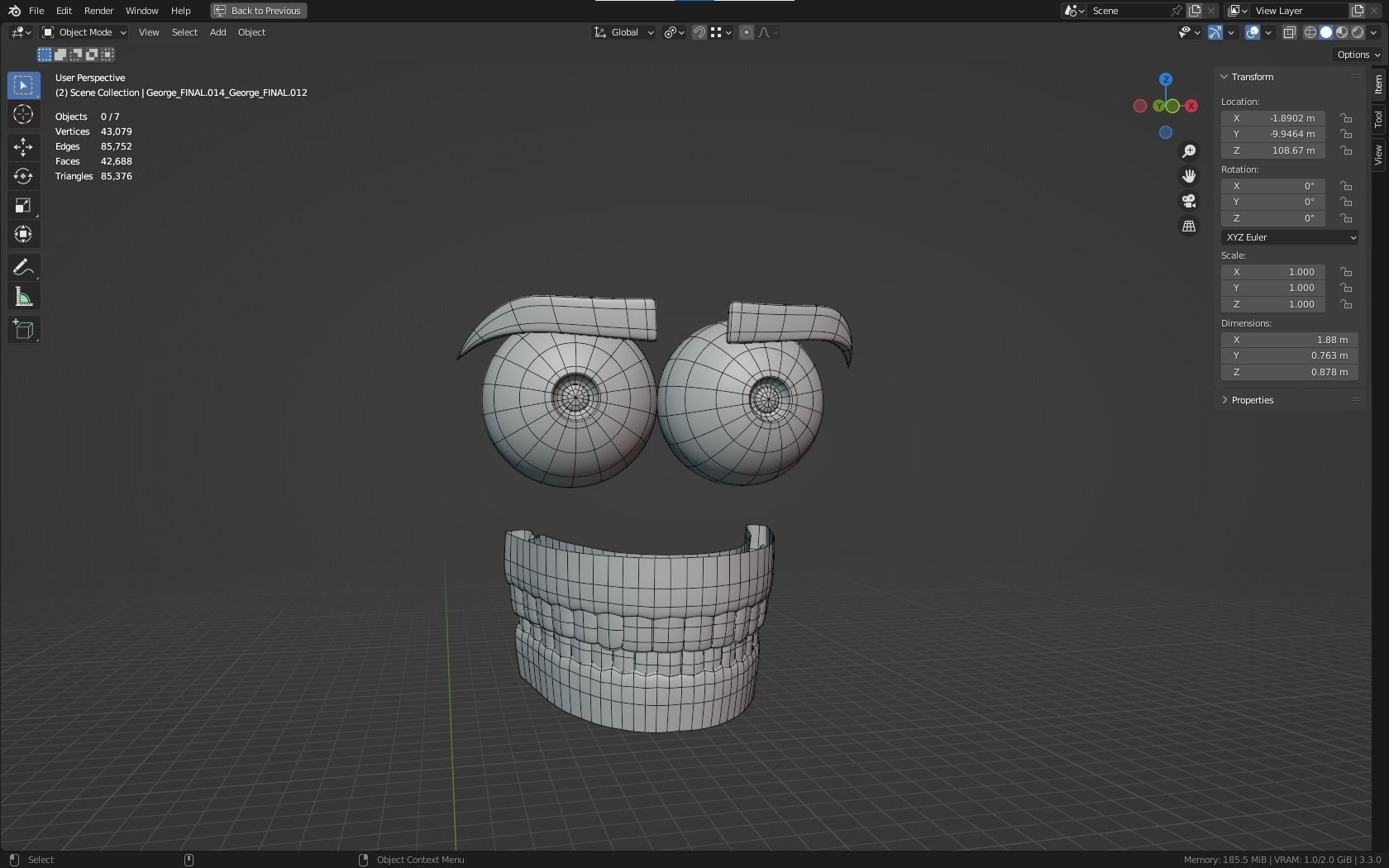The height and width of the screenshot is (868, 1389).
Task: Open the Edit menu
Action: click(64, 11)
